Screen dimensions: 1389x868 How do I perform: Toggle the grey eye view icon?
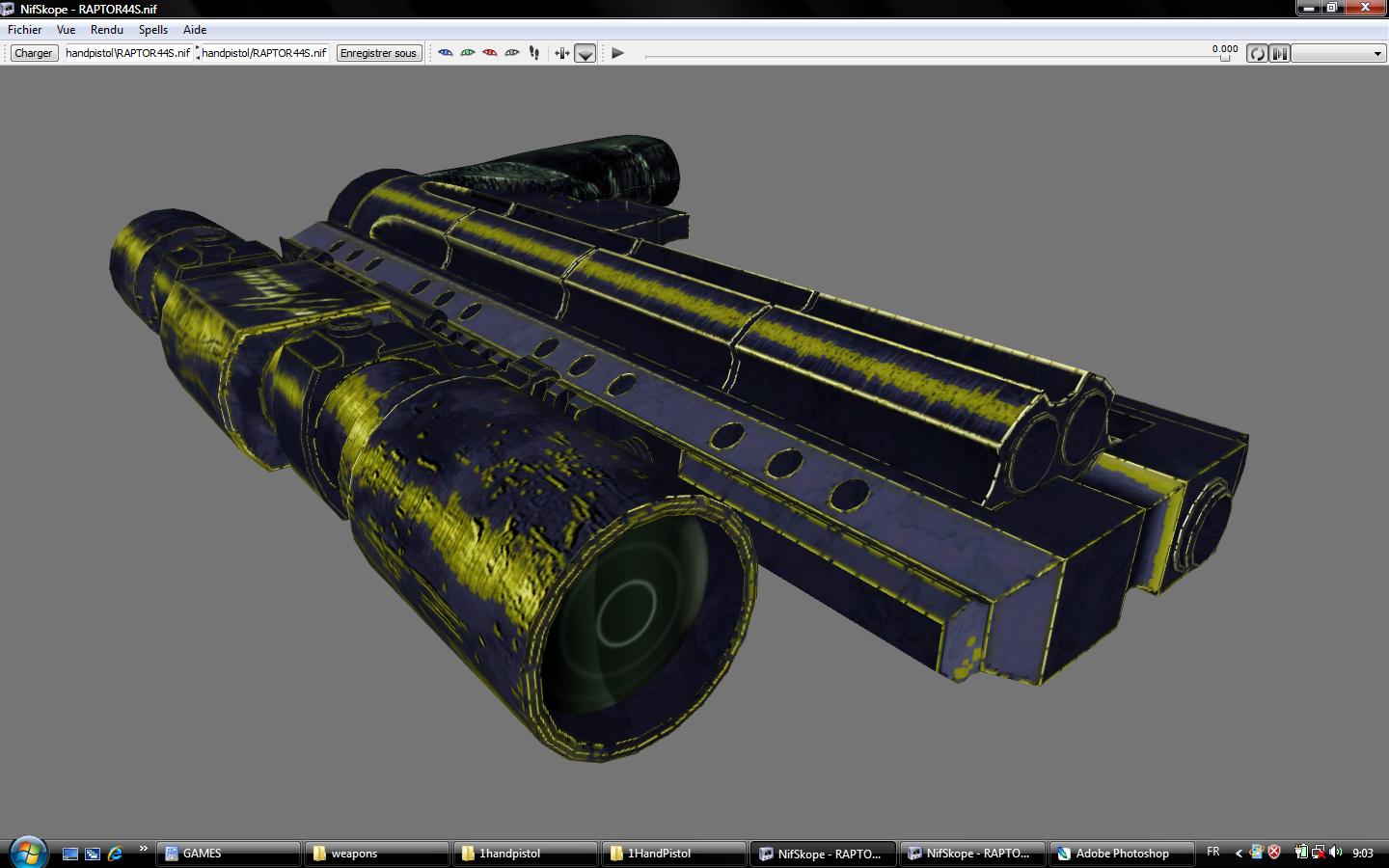[x=512, y=53]
